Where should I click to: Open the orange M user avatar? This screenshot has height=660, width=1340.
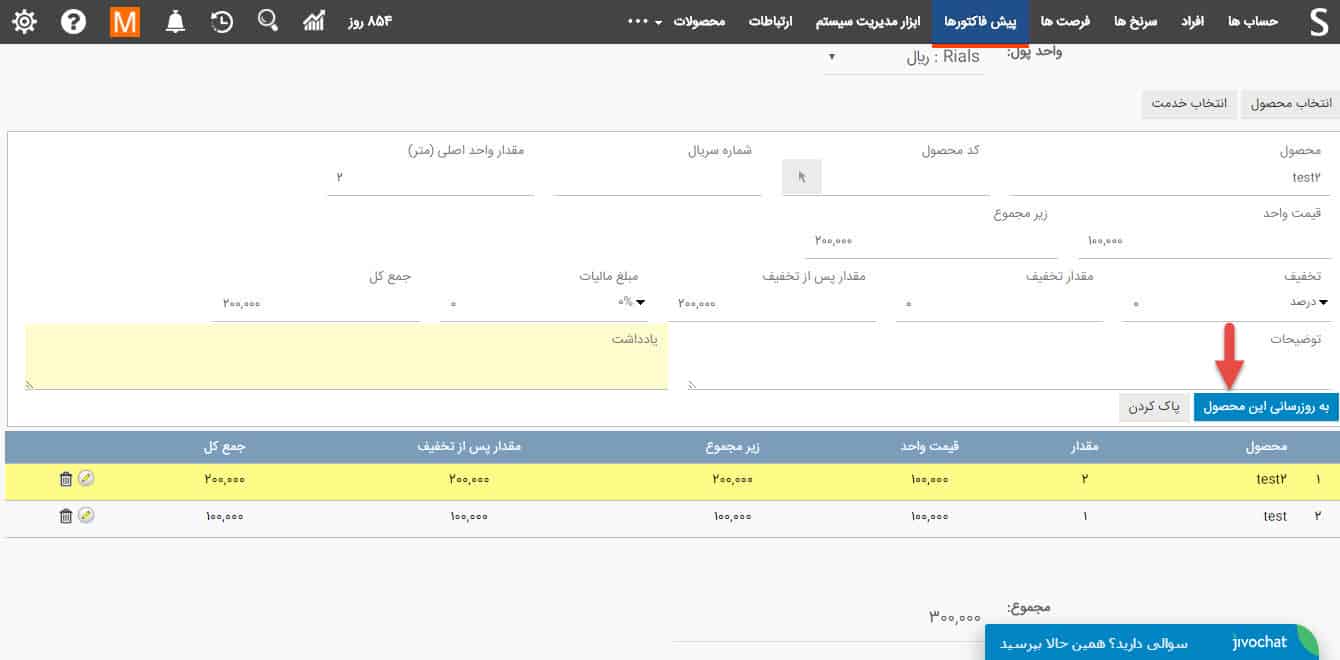click(124, 21)
